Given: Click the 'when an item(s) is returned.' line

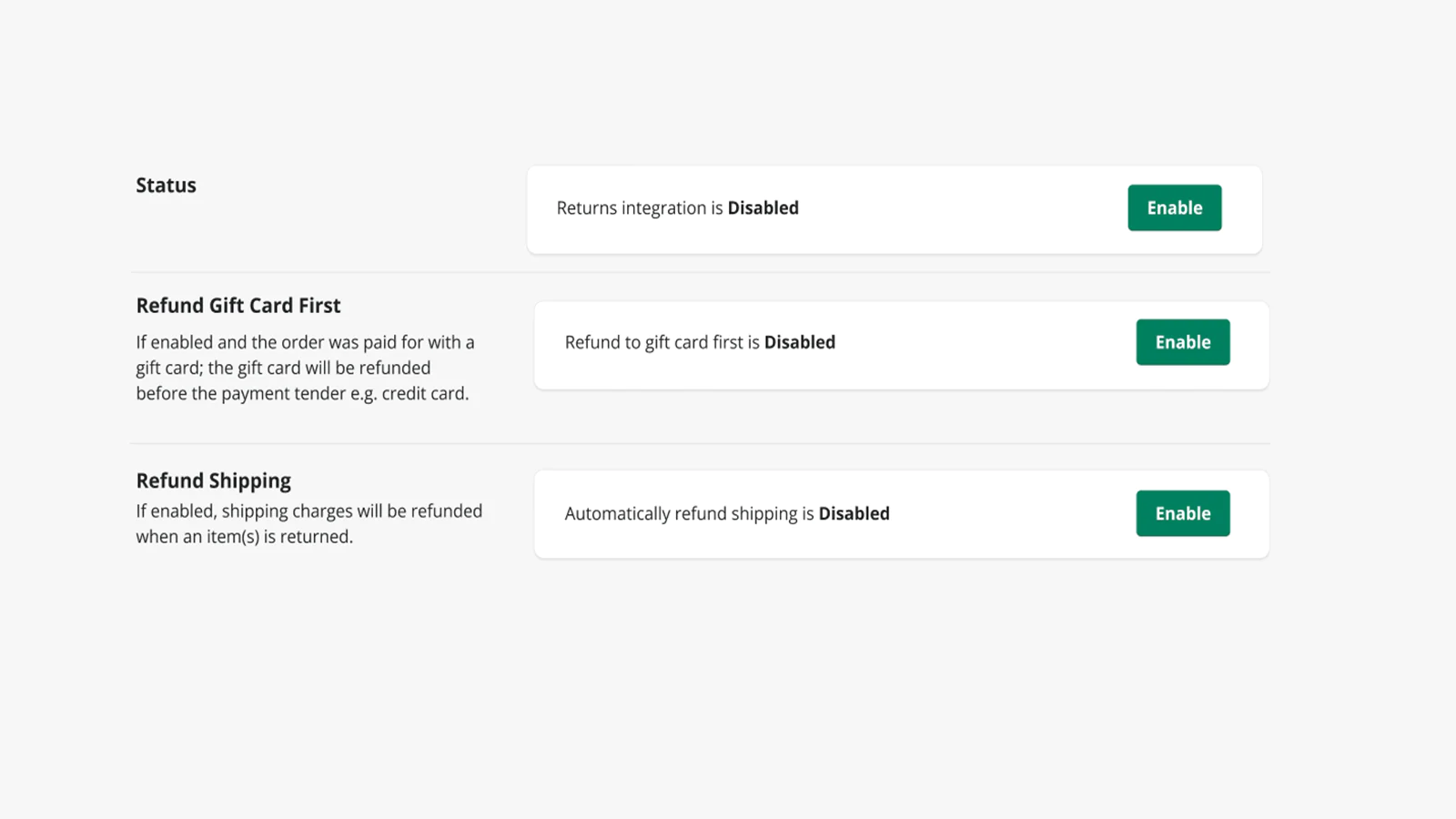Looking at the screenshot, I should tap(244, 537).
